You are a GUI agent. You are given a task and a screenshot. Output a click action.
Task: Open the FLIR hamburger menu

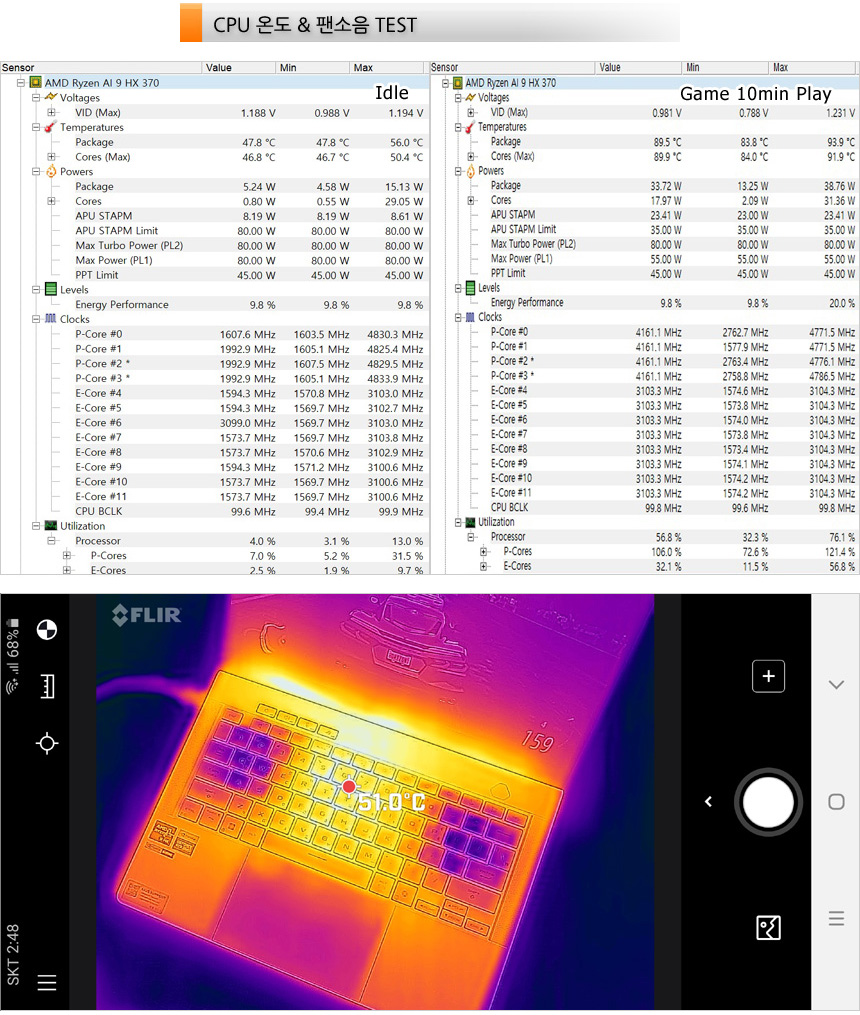(47, 982)
